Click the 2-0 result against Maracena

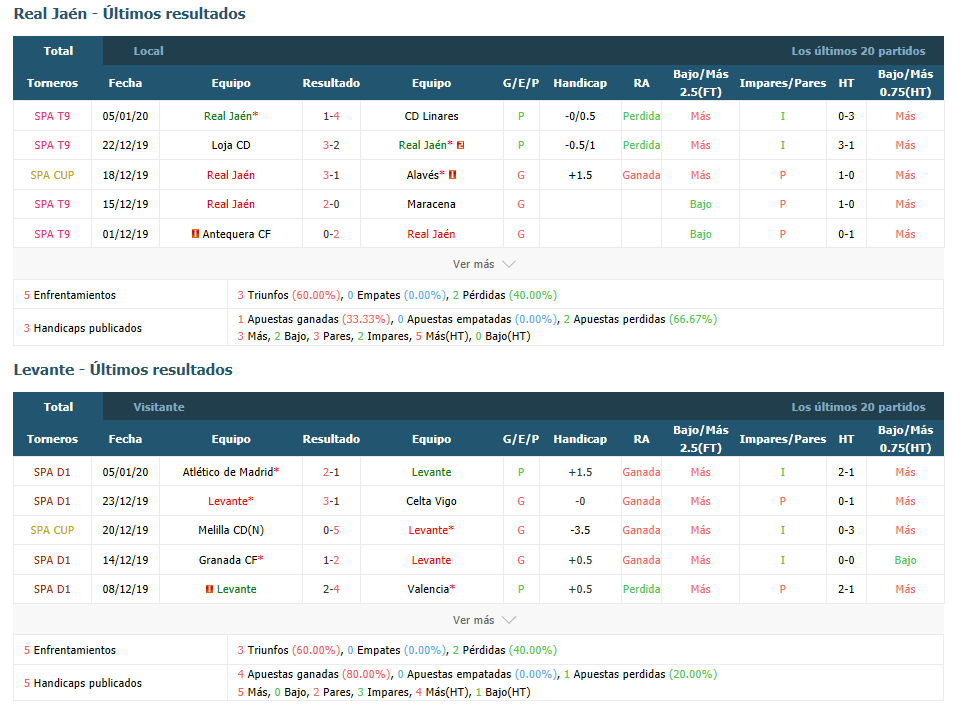click(x=331, y=204)
